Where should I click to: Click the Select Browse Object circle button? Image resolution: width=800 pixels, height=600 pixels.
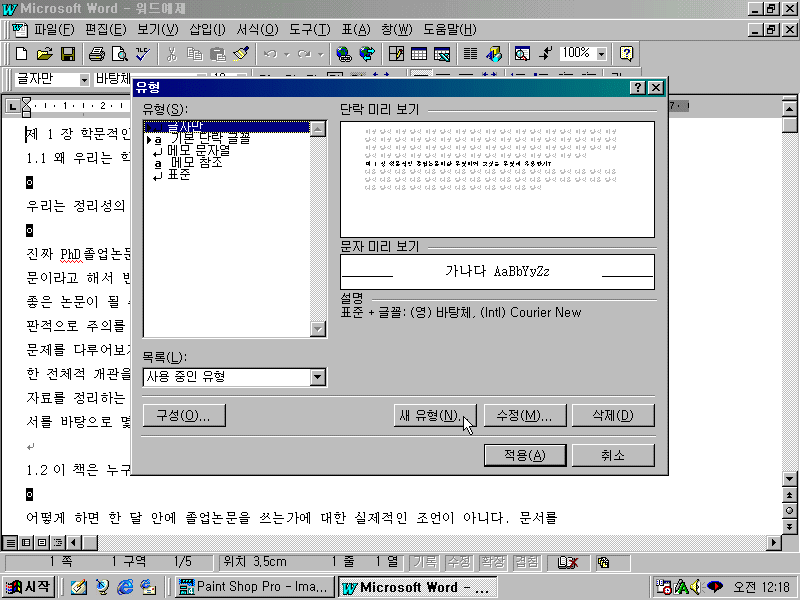tap(789, 511)
